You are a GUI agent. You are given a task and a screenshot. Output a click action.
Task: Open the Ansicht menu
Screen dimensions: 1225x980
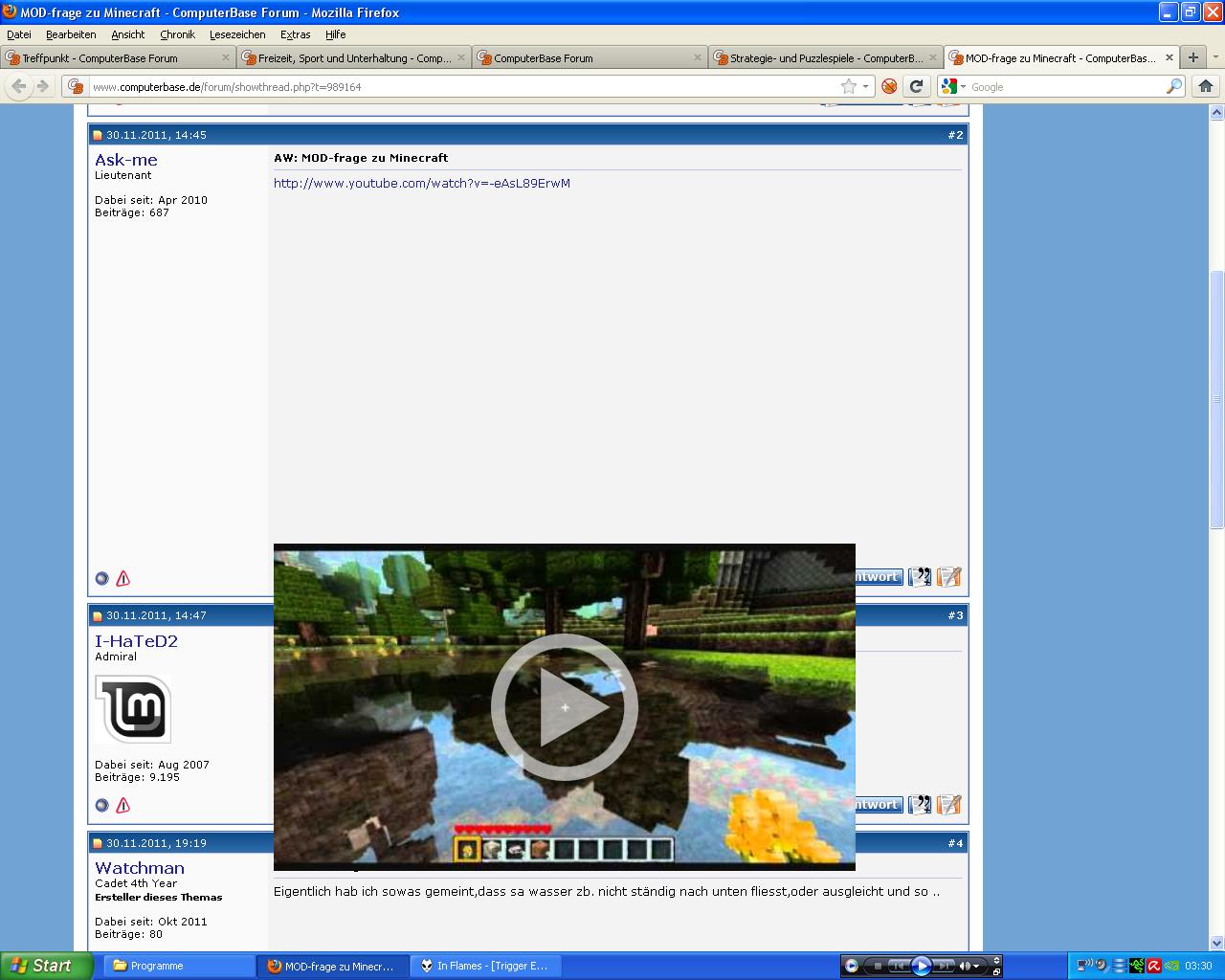[128, 34]
